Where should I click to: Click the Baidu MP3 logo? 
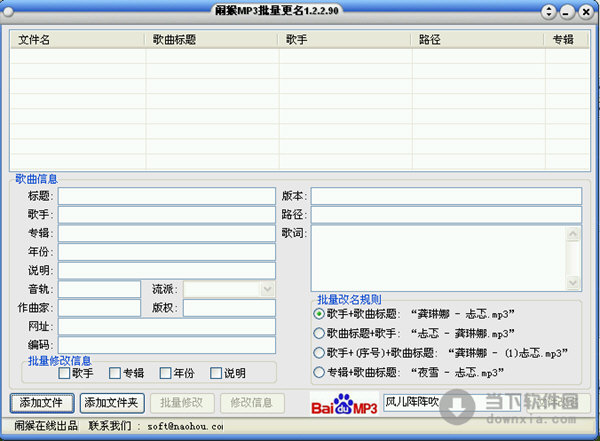click(x=344, y=403)
